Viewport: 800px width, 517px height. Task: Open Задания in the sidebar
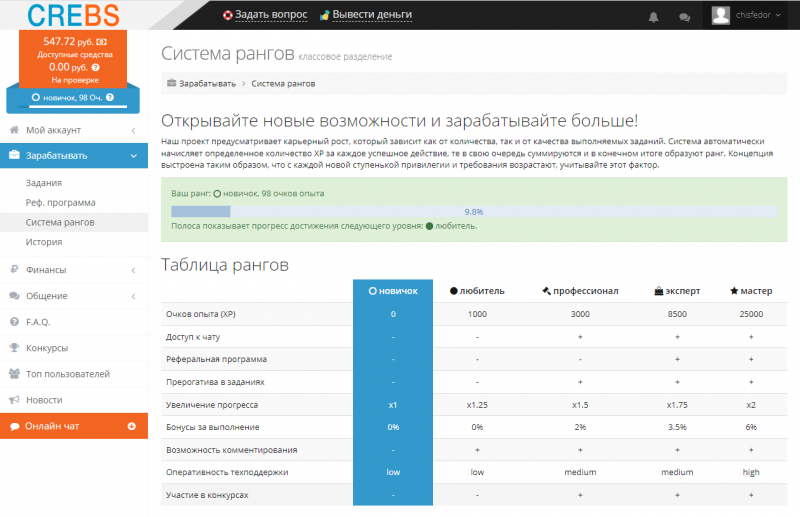click(44, 183)
